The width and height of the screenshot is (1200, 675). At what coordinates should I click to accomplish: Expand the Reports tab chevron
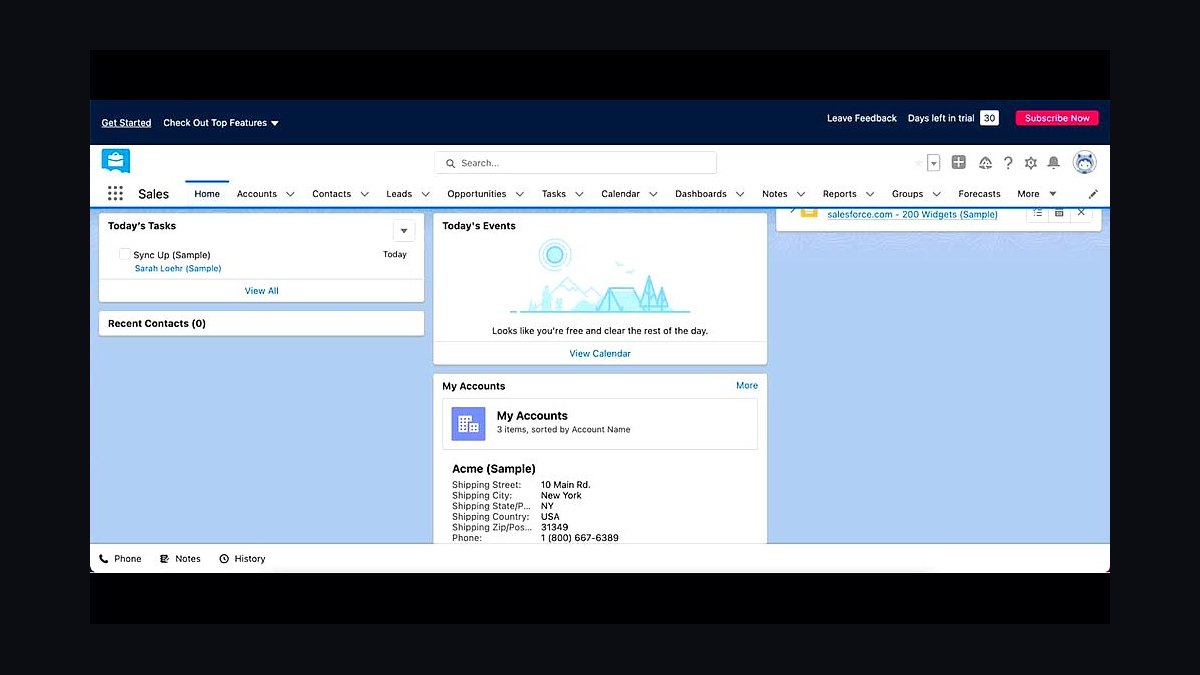click(870, 194)
